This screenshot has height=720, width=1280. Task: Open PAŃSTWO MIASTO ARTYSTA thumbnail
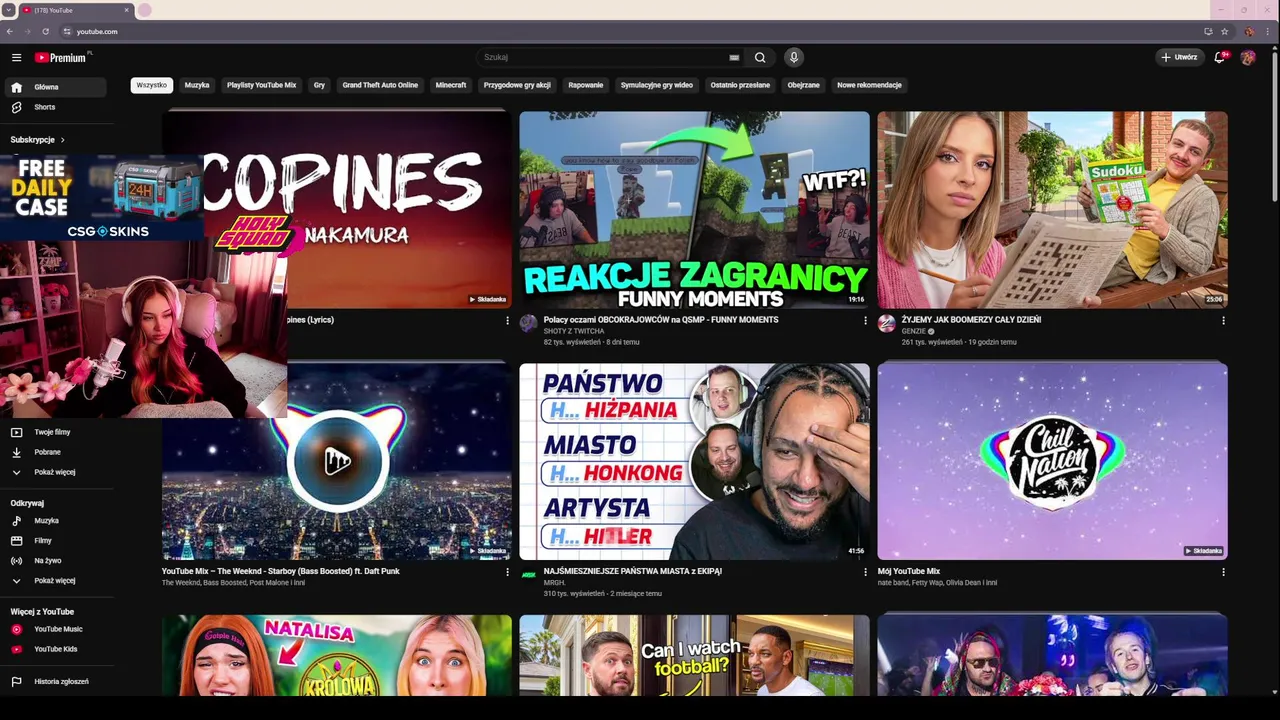click(x=694, y=461)
